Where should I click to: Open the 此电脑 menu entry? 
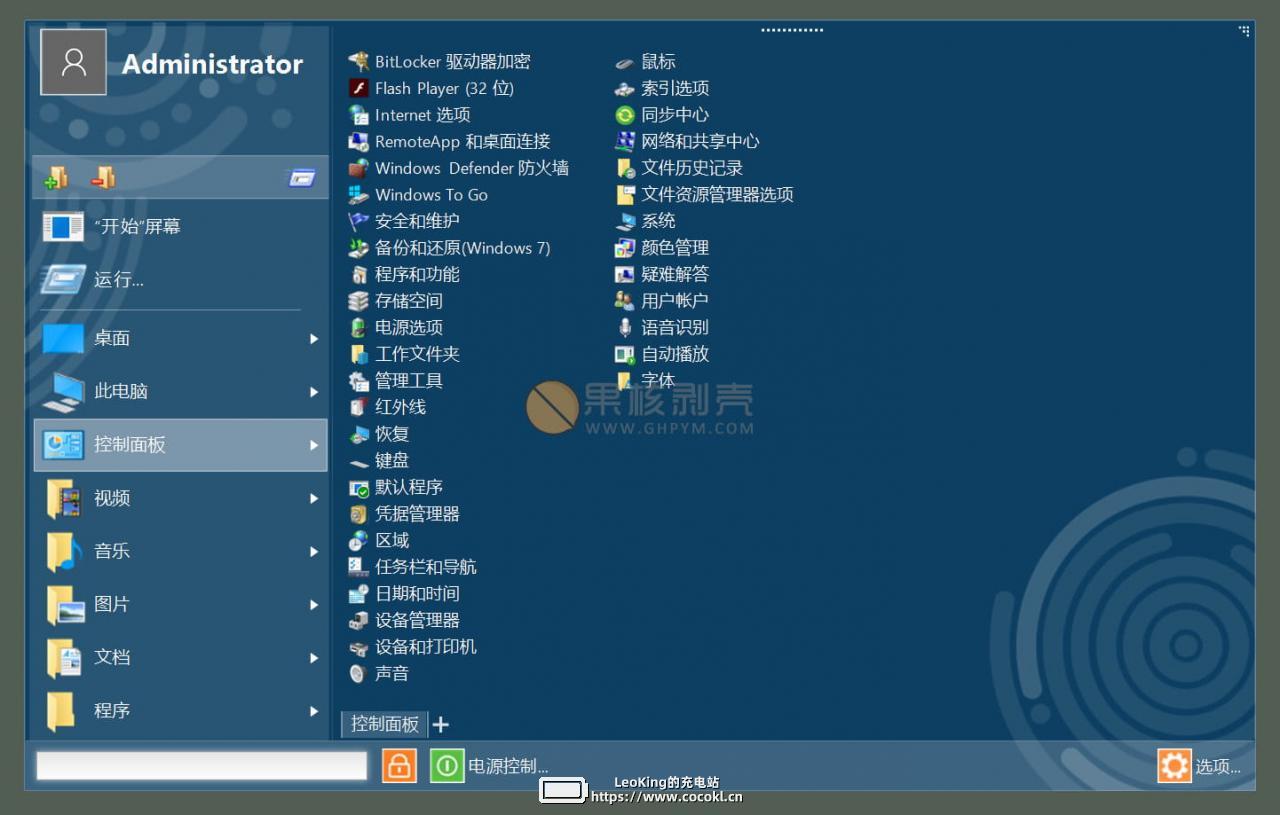click(180, 392)
